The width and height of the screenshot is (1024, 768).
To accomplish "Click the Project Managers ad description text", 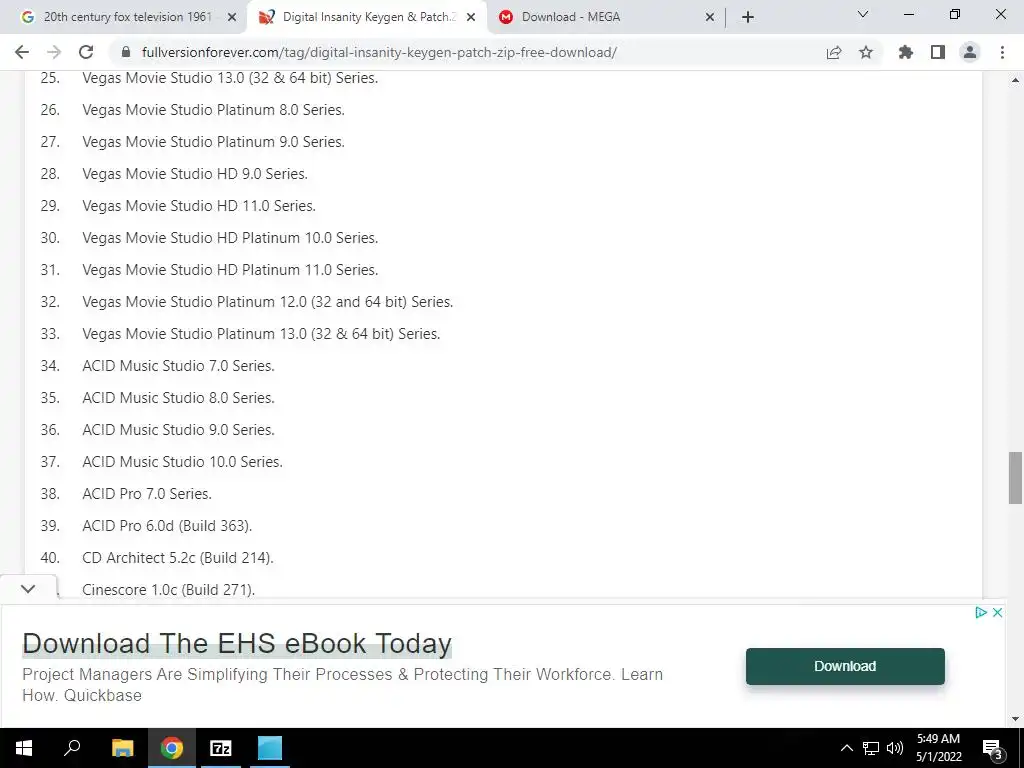I will click(342, 684).
